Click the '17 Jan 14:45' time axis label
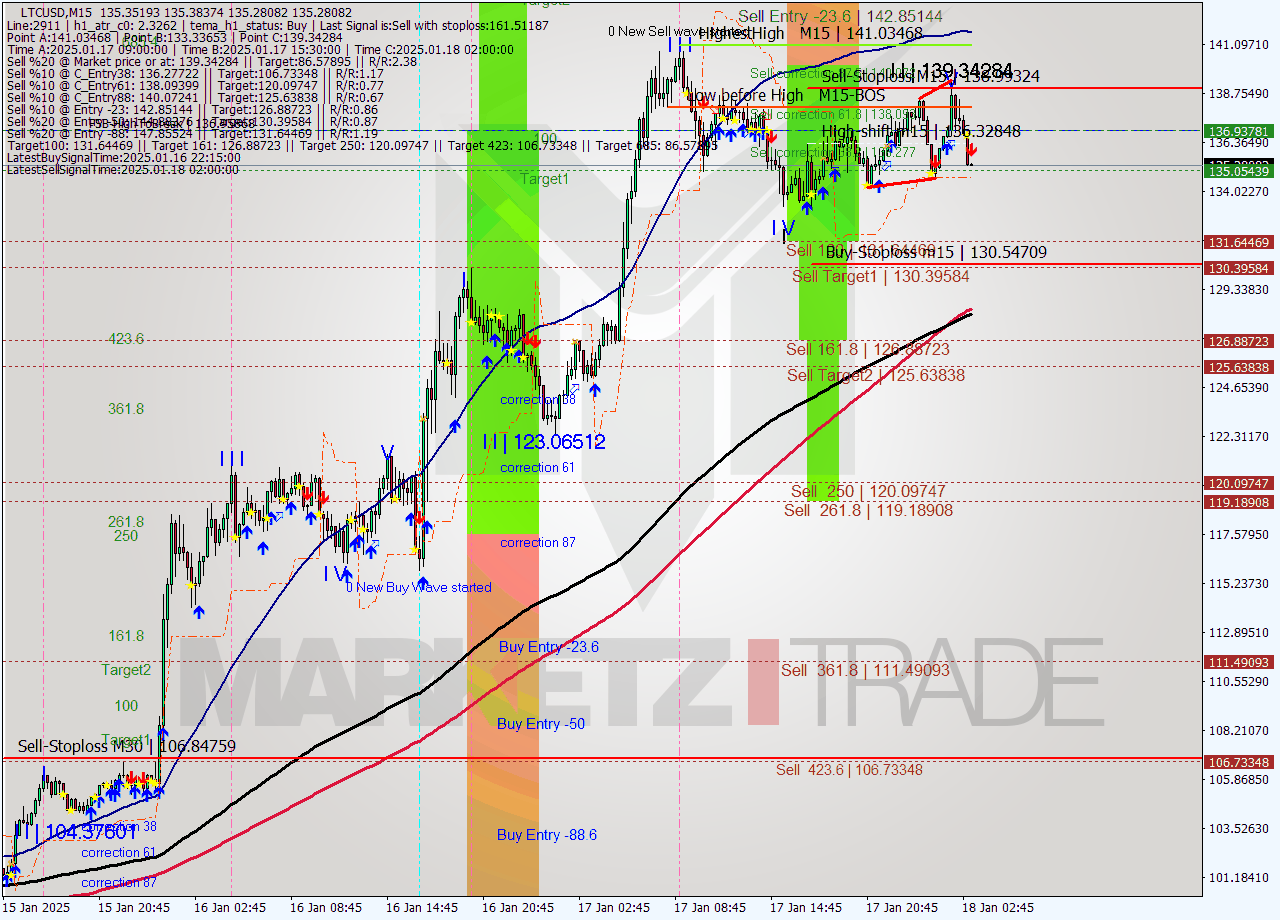This screenshot has height=920, width=1280. tap(806, 908)
